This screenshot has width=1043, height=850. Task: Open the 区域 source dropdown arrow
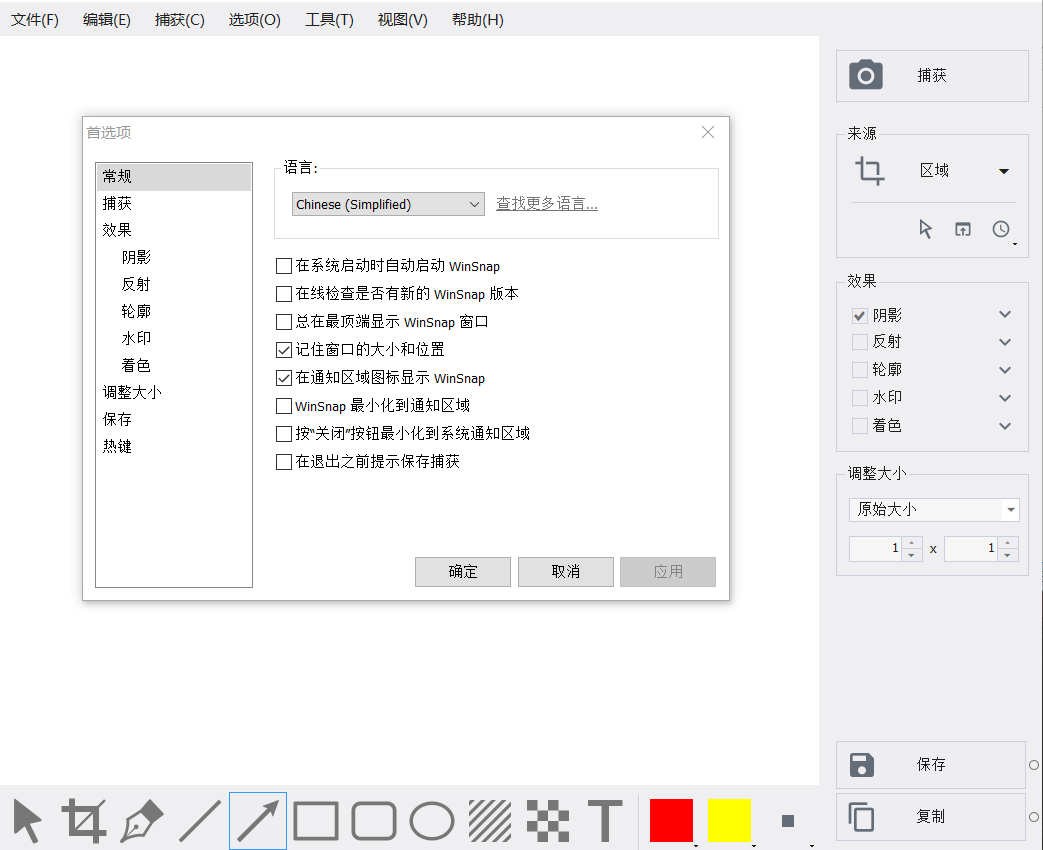(1004, 171)
